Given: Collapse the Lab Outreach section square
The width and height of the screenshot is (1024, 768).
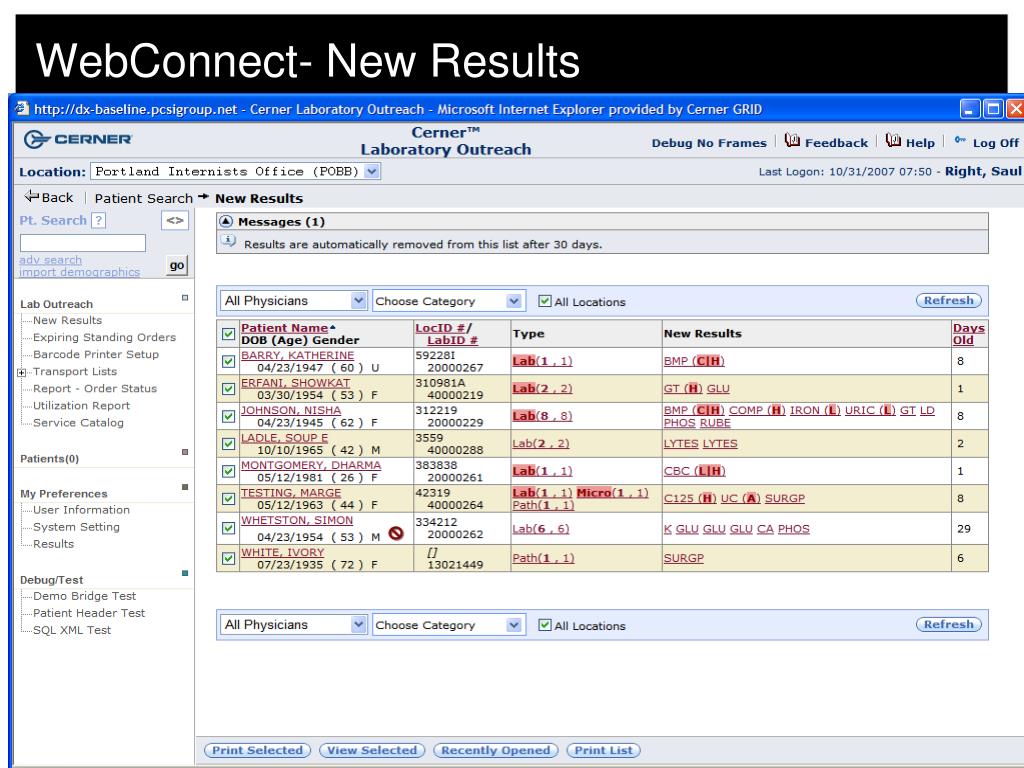Looking at the screenshot, I should (185, 298).
